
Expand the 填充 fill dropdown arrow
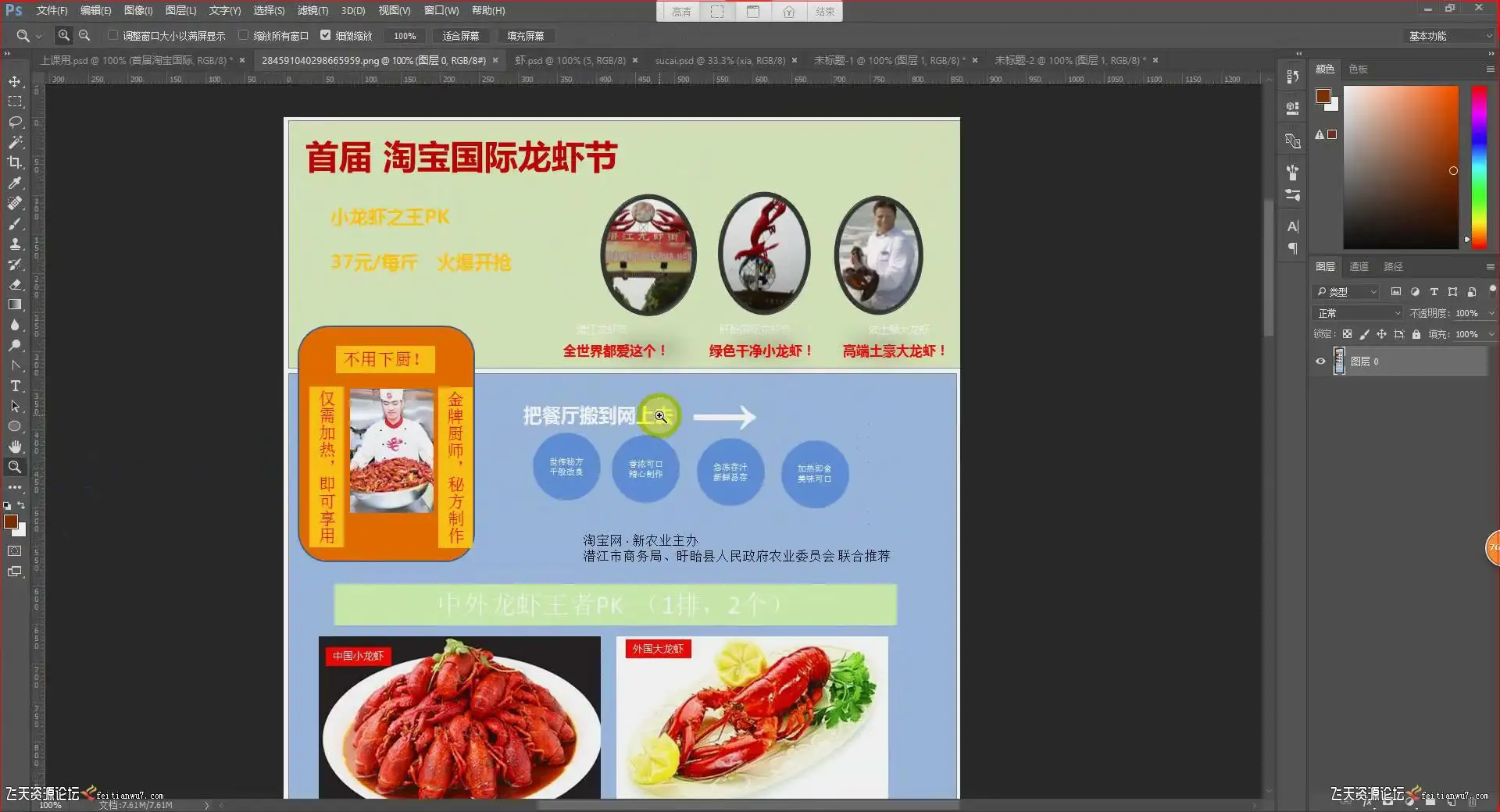[x=1491, y=334]
